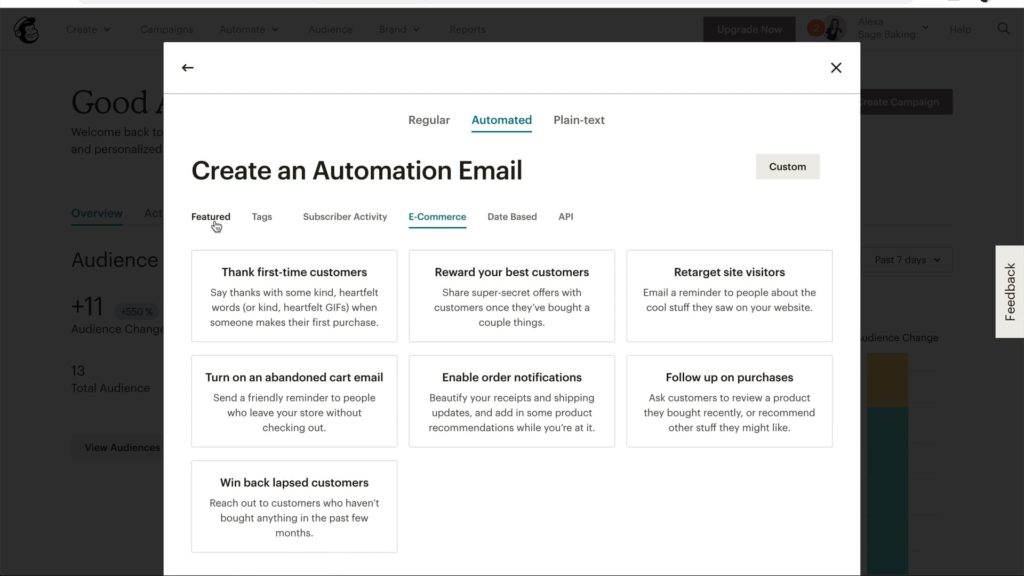
Task: Choose Turn on an abandoned cart email
Action: 294,401
